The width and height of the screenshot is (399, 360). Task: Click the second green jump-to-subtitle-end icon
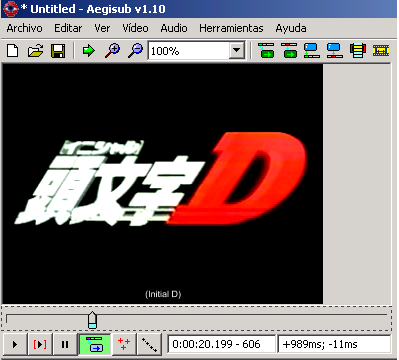point(289,51)
